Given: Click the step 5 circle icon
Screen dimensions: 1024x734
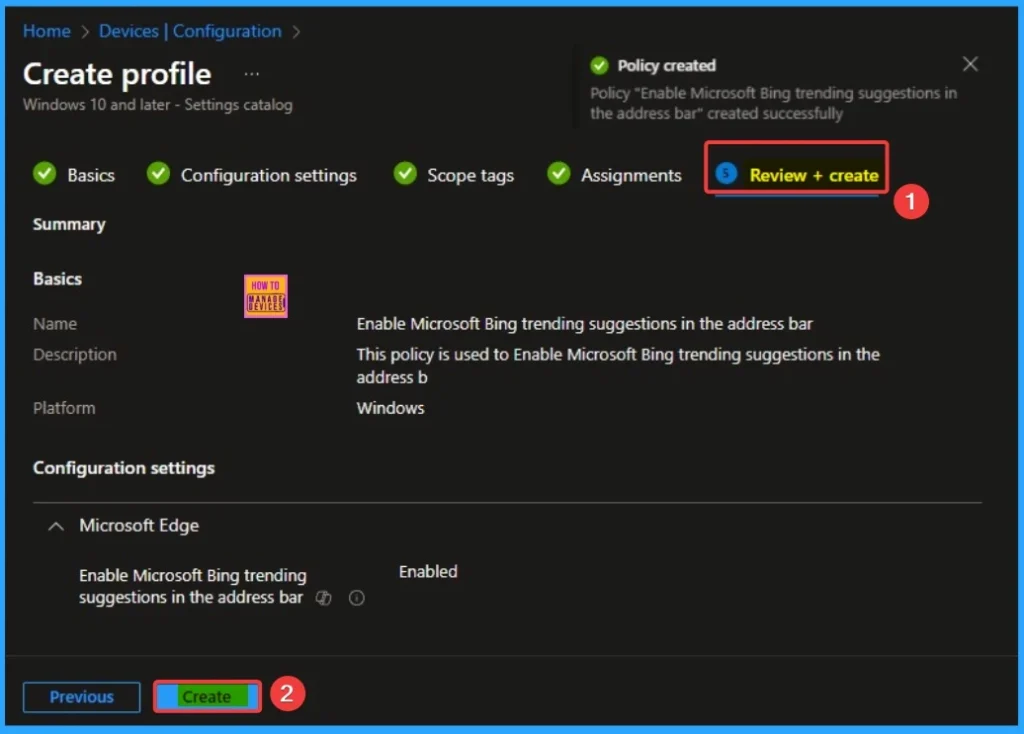Looking at the screenshot, I should pyautogui.click(x=726, y=173).
